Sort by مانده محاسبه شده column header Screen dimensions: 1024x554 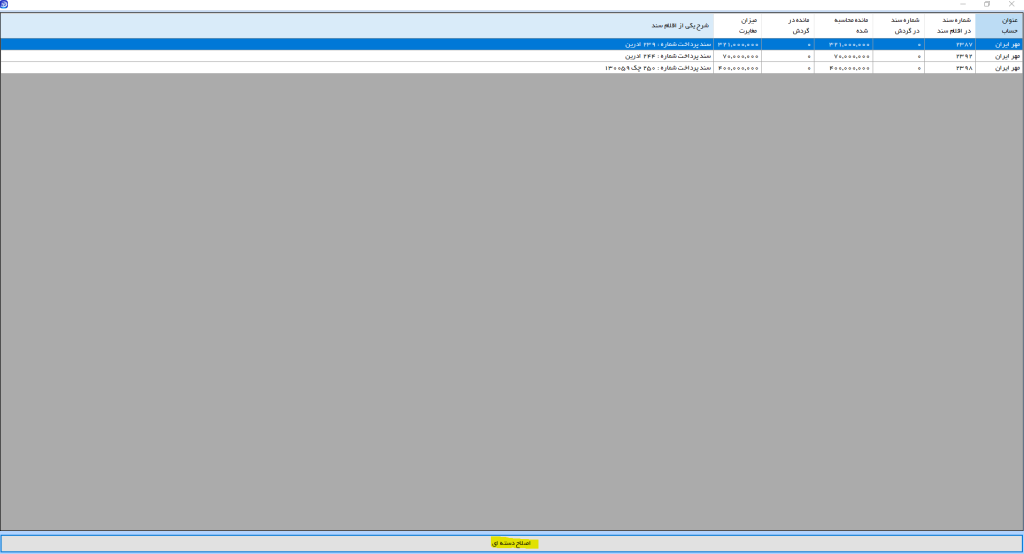(843, 25)
